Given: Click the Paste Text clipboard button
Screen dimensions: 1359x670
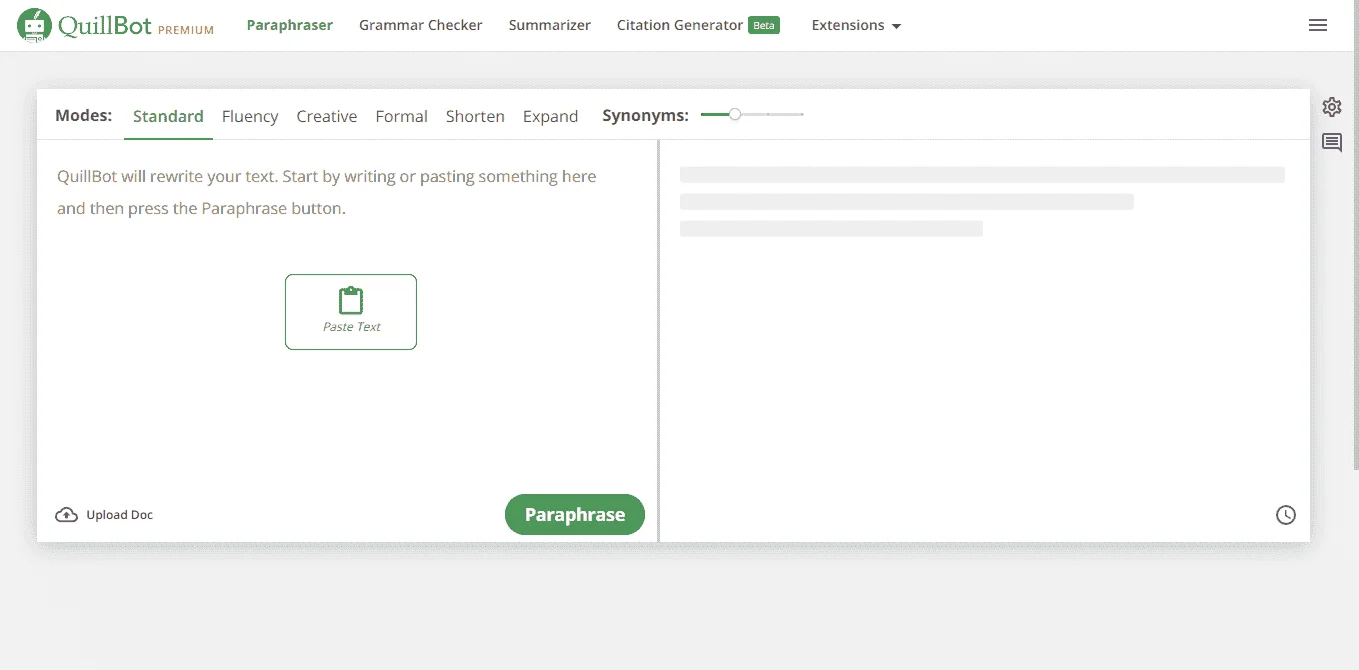Looking at the screenshot, I should (351, 312).
